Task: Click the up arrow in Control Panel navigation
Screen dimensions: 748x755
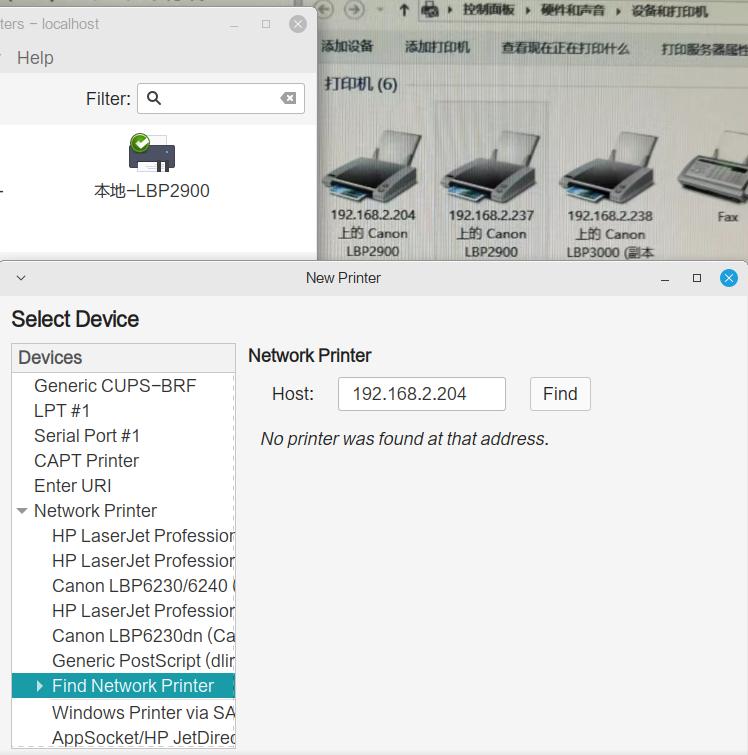Action: 404,10
